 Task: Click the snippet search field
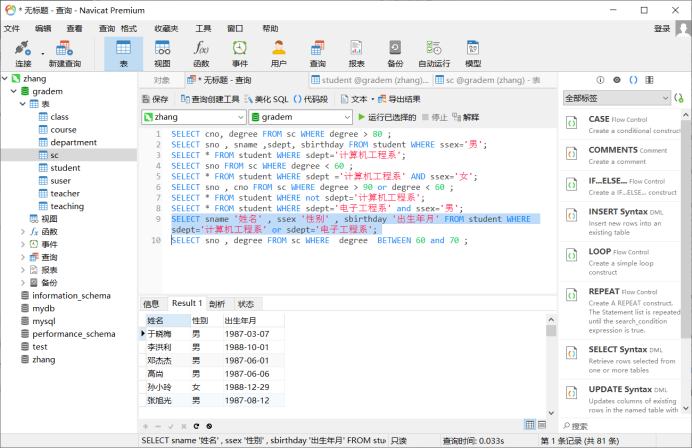coord(622,426)
